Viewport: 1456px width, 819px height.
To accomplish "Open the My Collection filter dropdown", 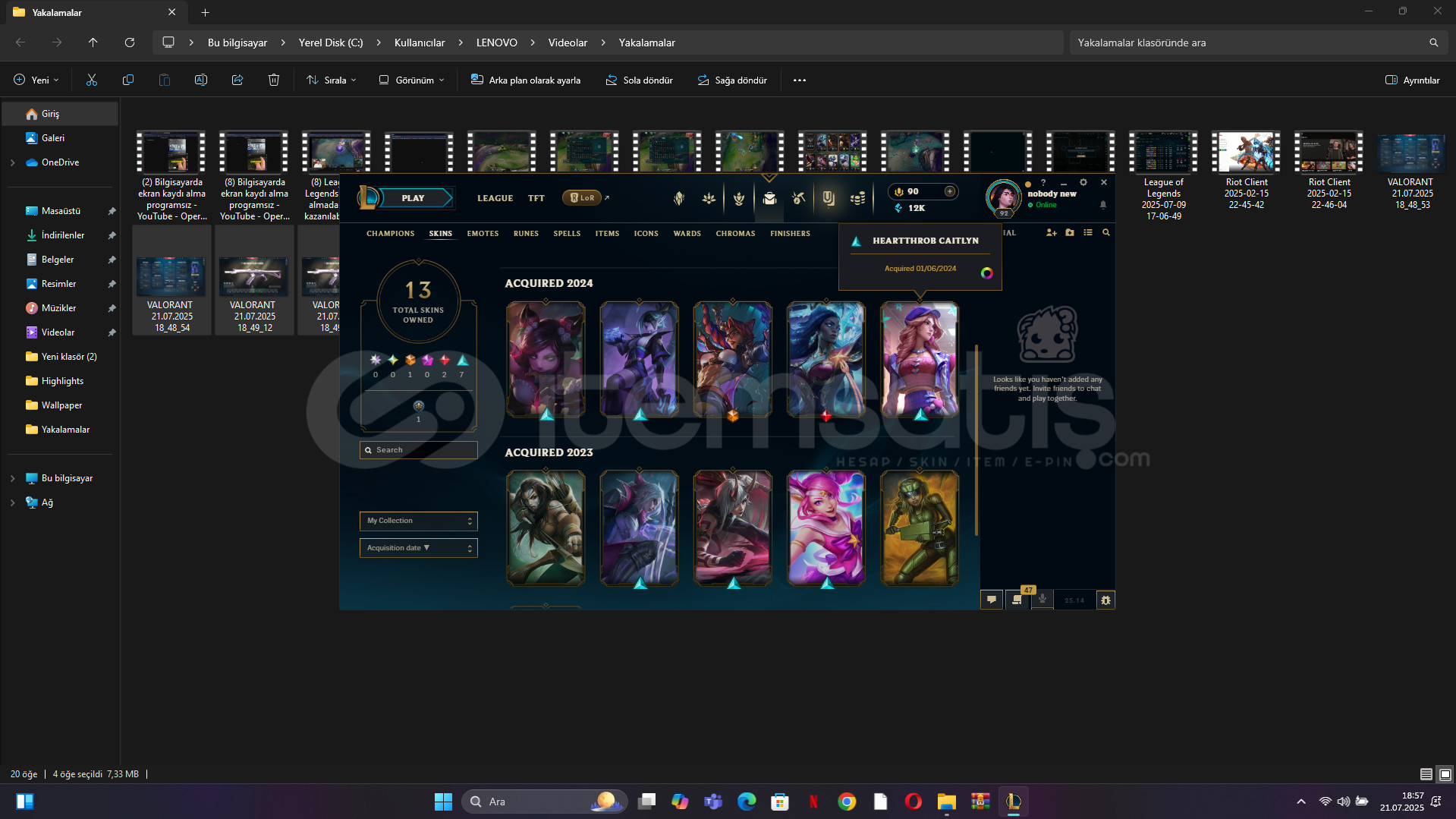I will pos(418,521).
